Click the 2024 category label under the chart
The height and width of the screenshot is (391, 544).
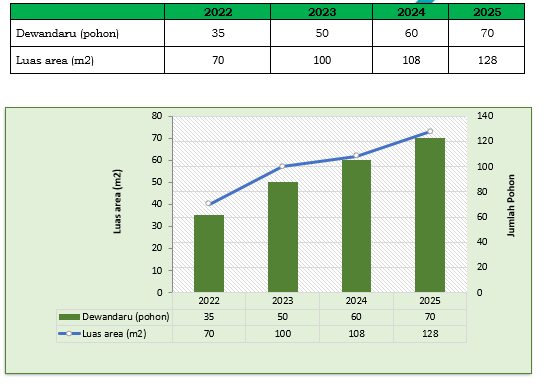click(356, 300)
